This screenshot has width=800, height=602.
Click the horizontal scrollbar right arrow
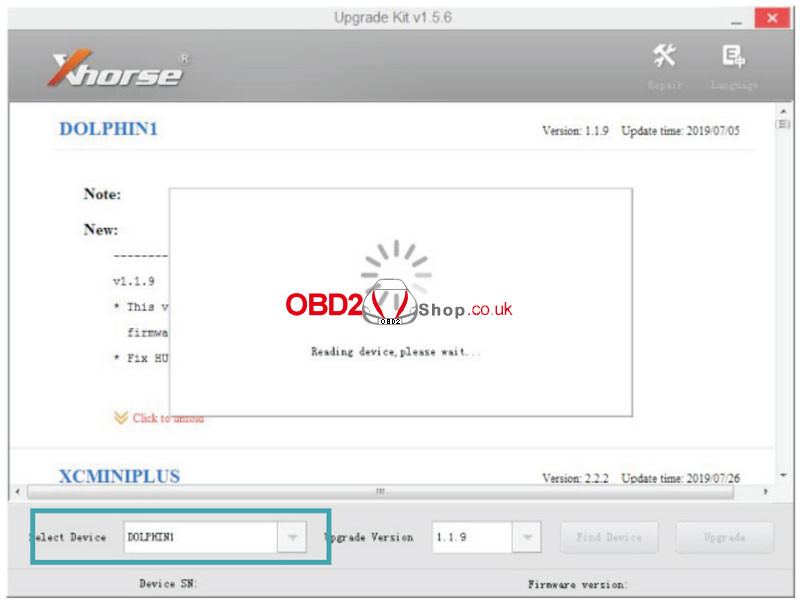[x=765, y=492]
